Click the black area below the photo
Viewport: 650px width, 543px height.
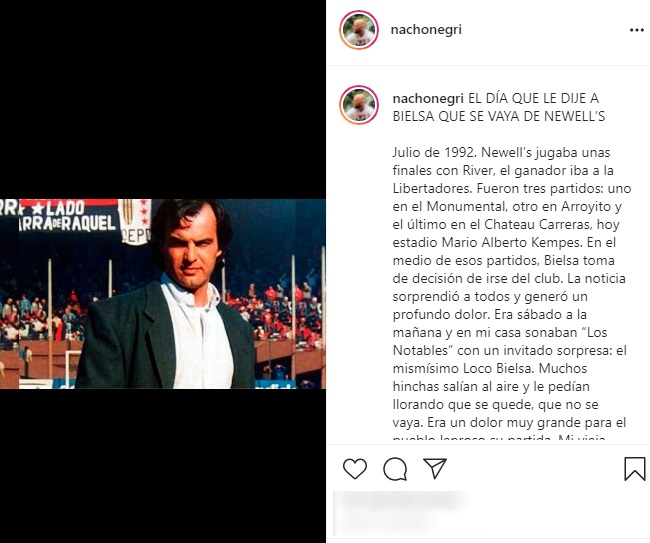(163, 466)
